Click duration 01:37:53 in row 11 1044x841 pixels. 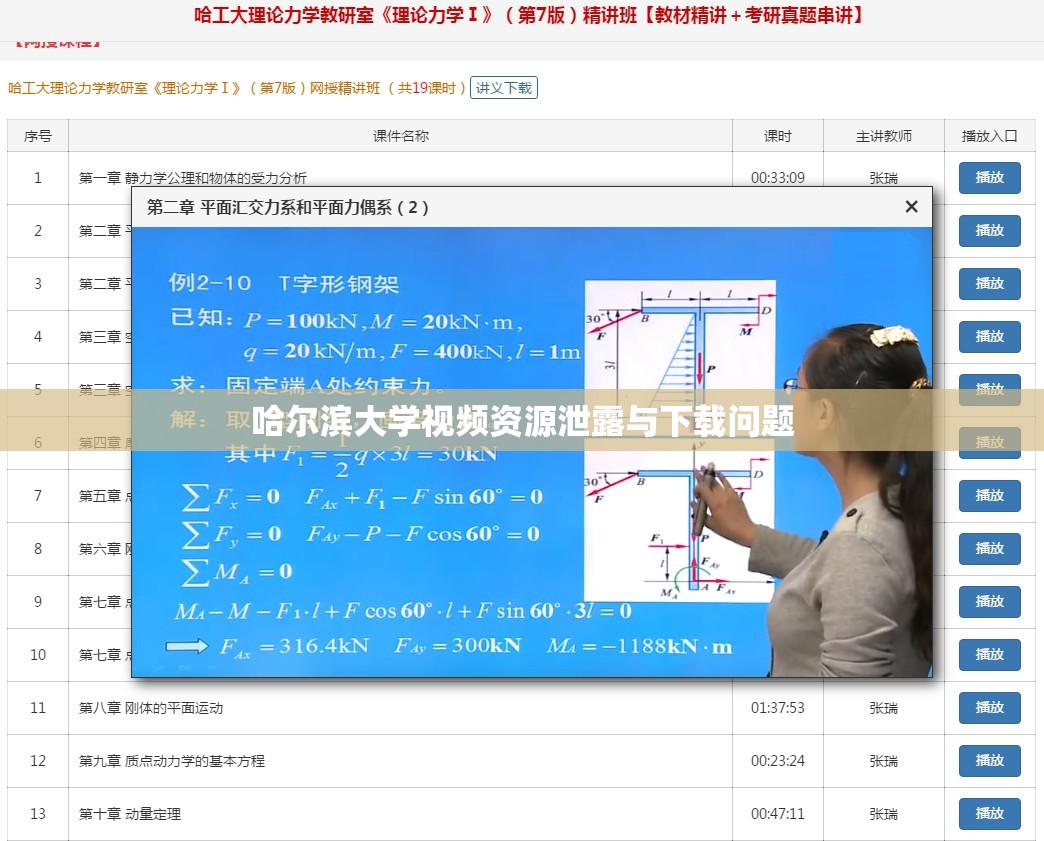778,708
